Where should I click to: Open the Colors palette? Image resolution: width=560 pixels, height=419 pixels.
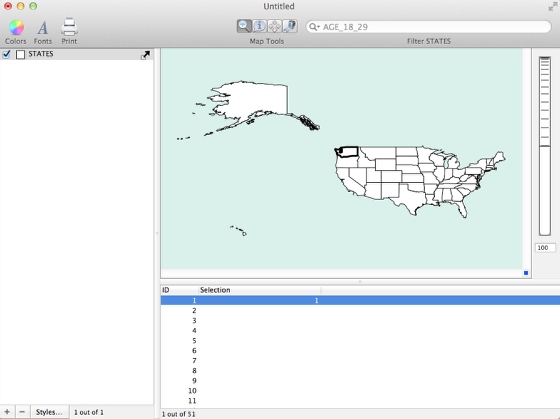(x=16, y=28)
